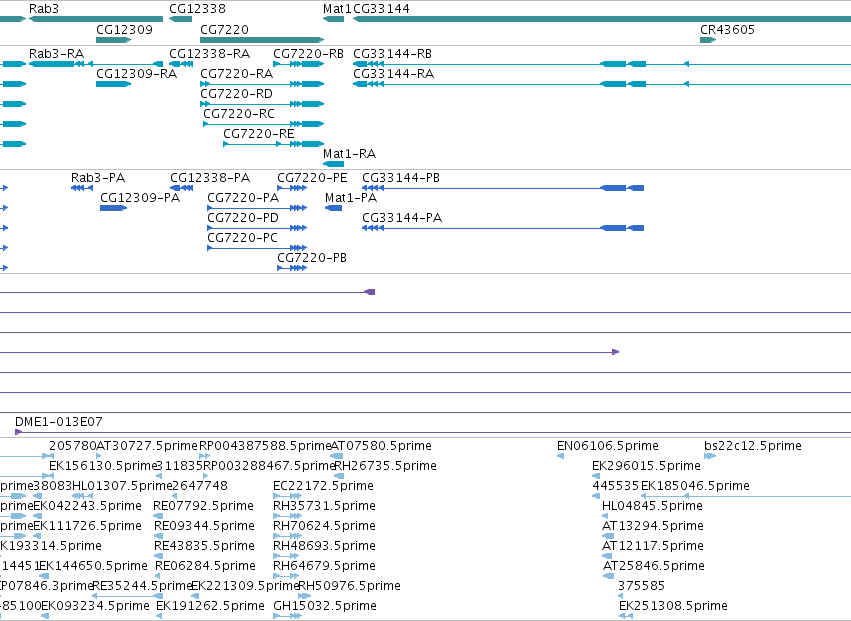Click the CG7220-PE protein label
The image size is (851, 621).
point(312,178)
